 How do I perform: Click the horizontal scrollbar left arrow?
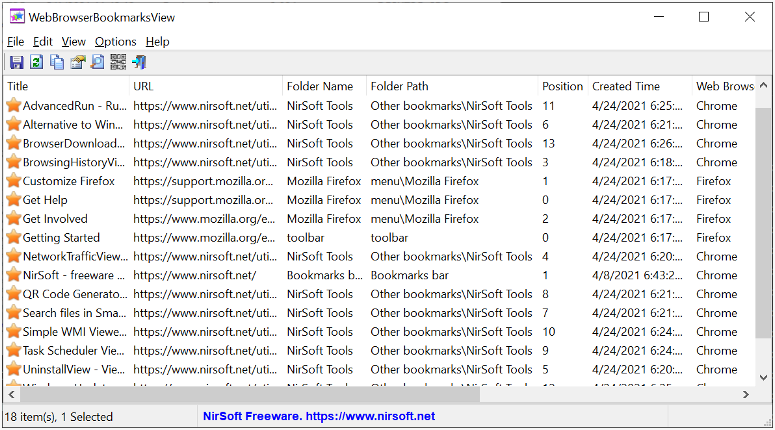point(11,394)
